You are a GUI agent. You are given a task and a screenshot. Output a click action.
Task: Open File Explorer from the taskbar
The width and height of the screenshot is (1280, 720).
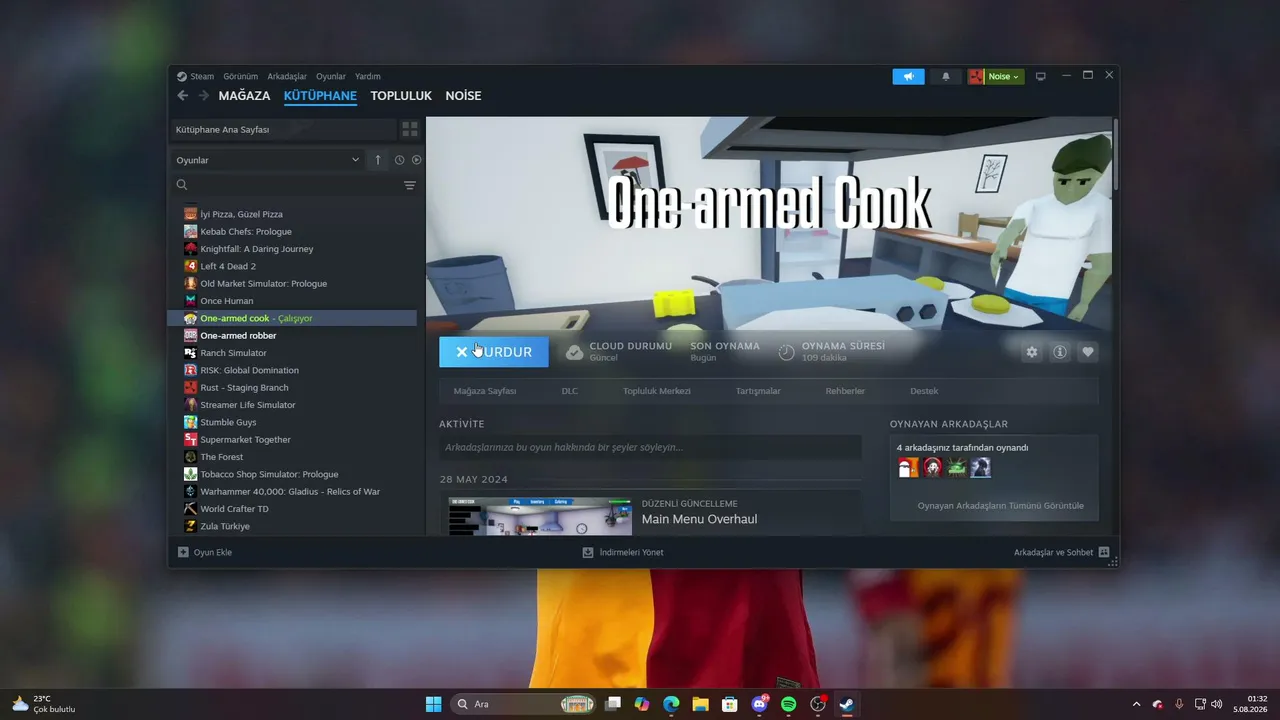point(700,704)
